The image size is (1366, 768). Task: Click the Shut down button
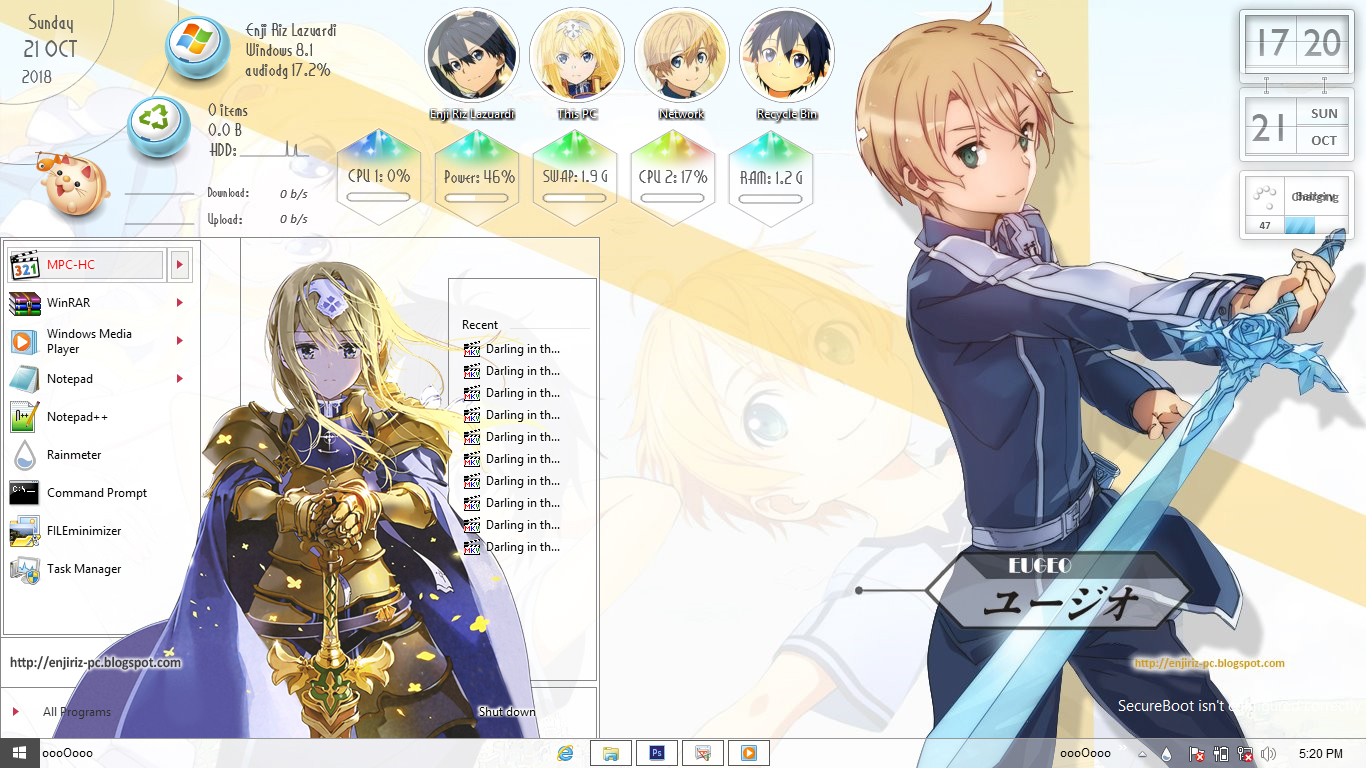tap(507, 712)
